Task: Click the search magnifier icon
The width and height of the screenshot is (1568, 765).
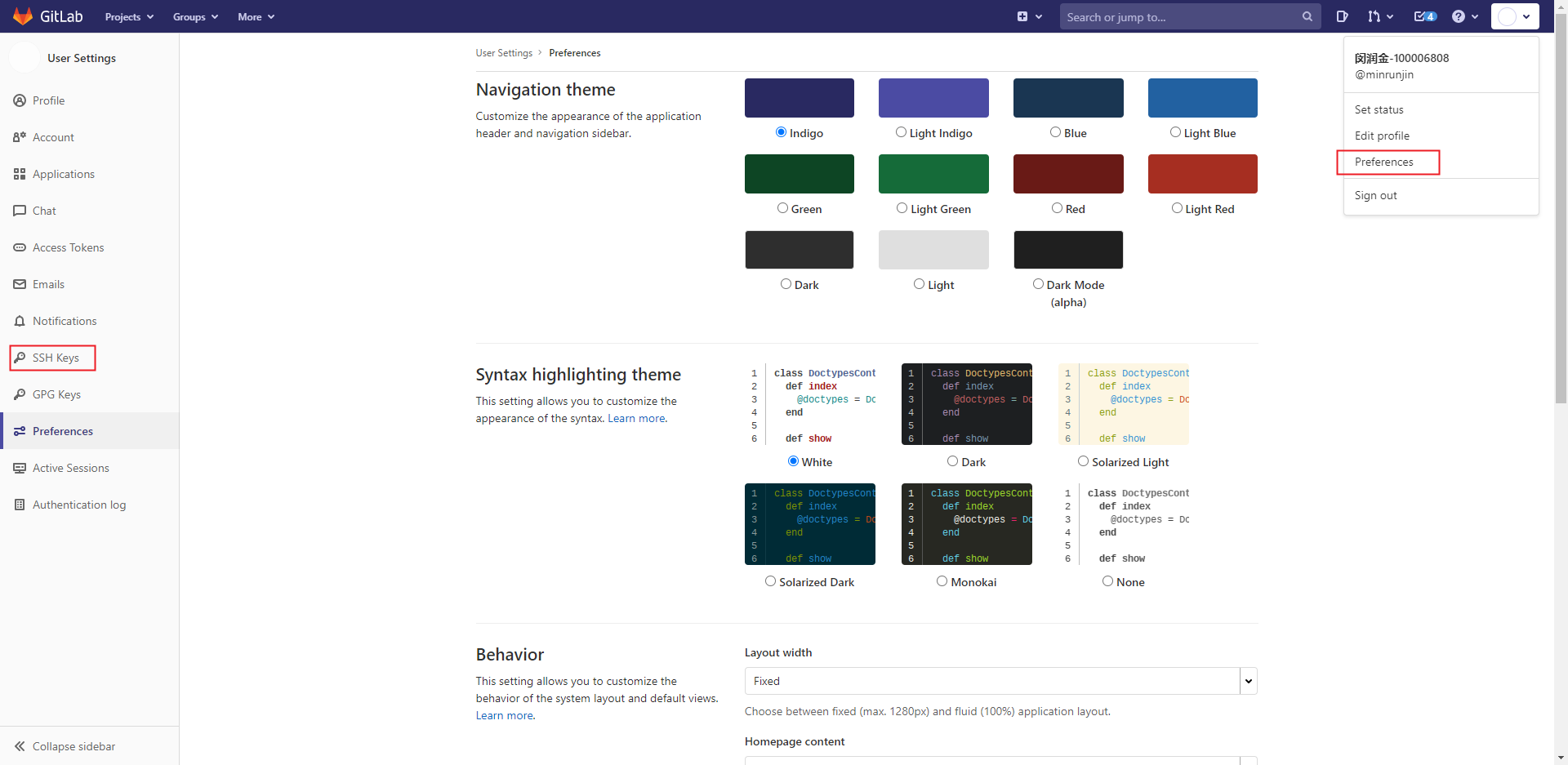Action: [1307, 16]
